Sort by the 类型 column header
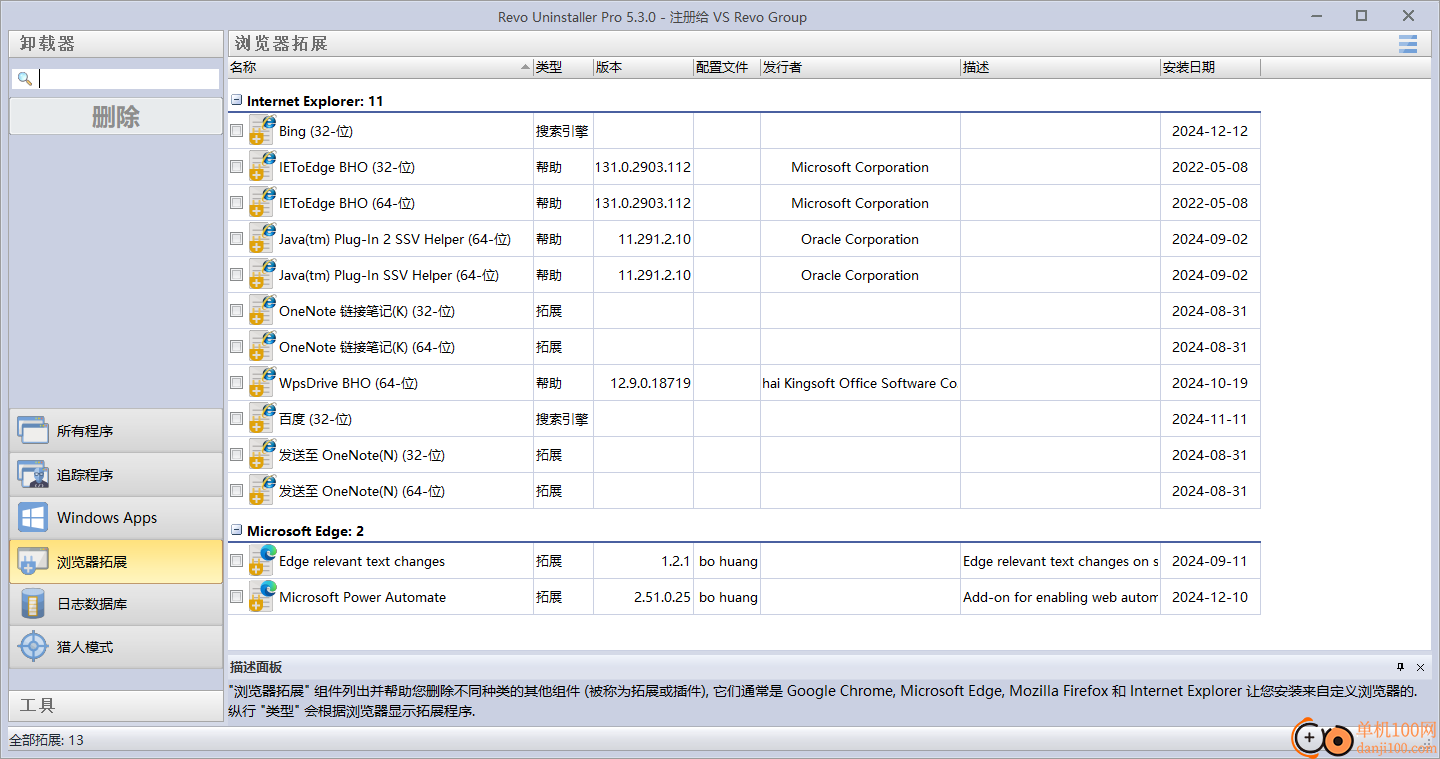 563,67
